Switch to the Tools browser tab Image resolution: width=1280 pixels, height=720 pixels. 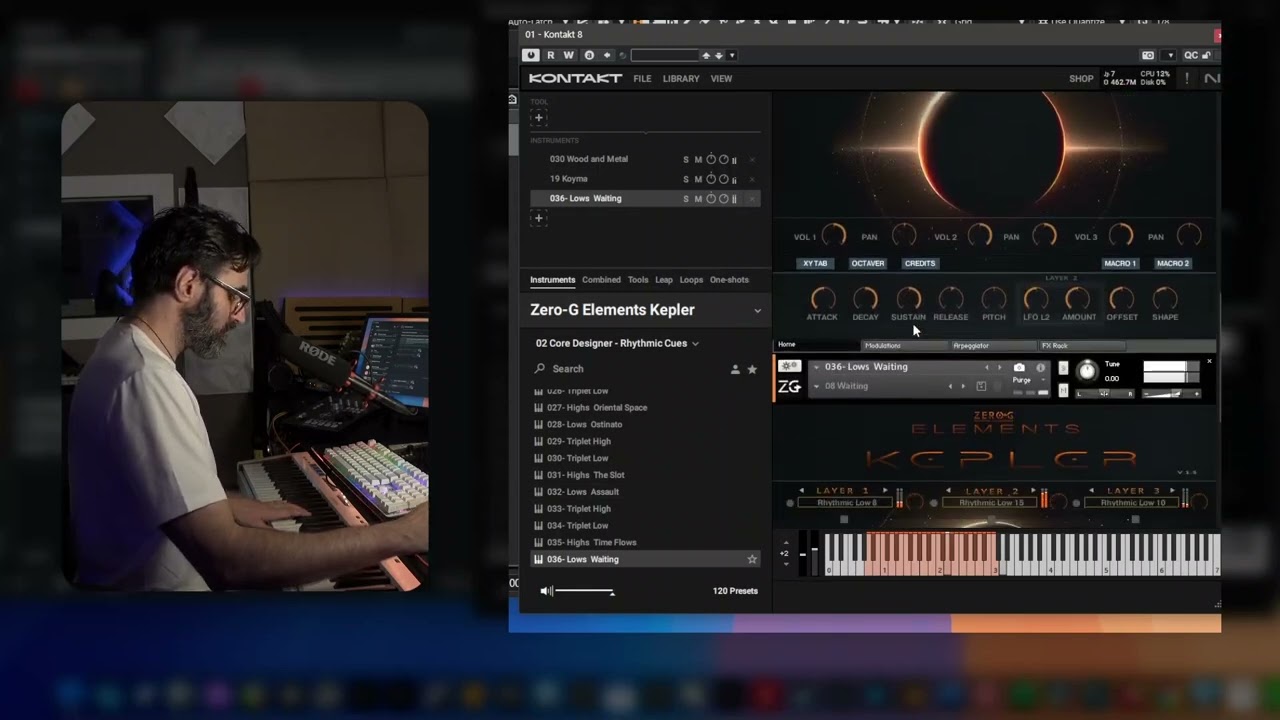point(638,280)
